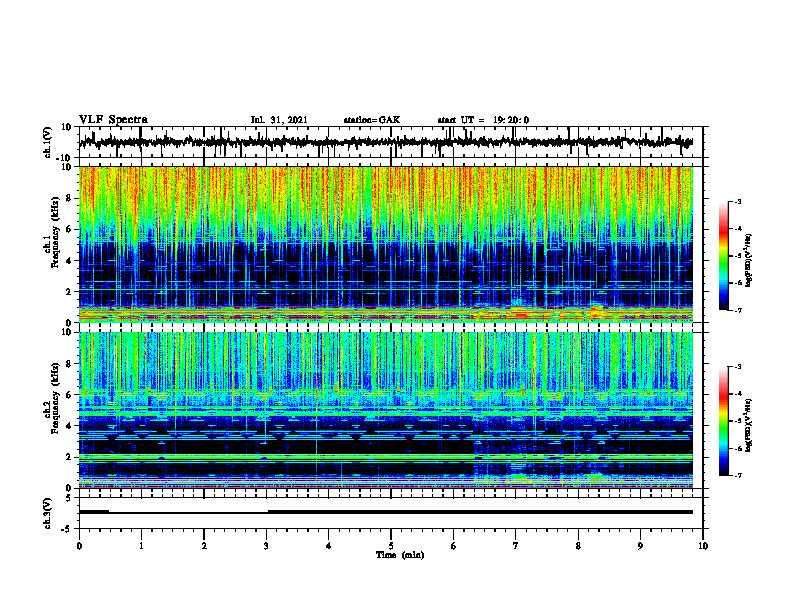Click the "7" tick label on time axis
792x612 pixels.
click(516, 546)
